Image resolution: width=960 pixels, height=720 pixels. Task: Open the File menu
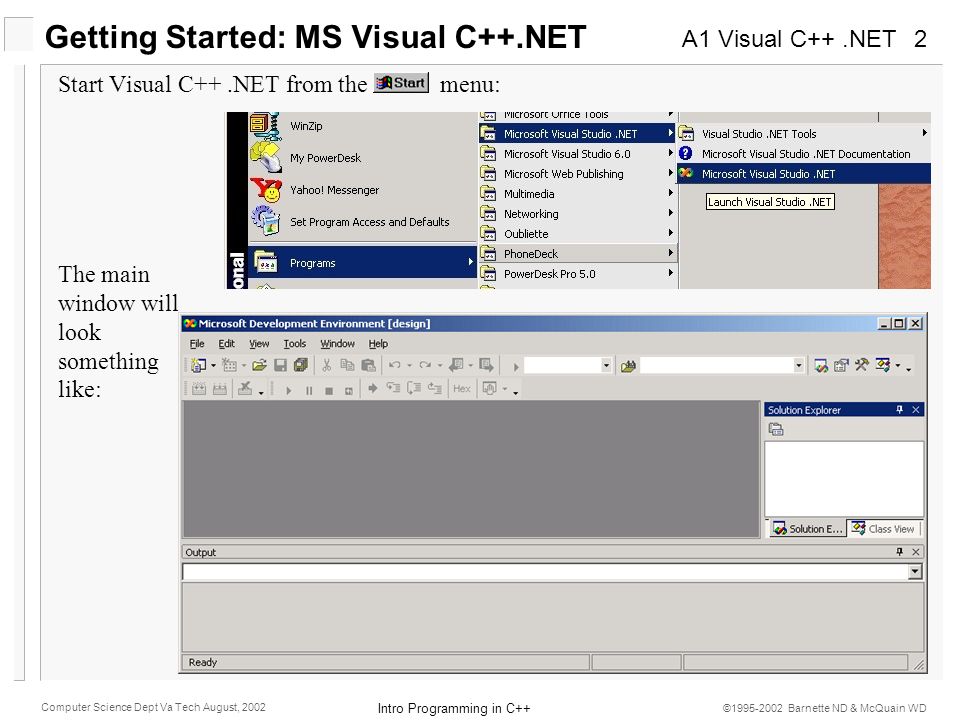coord(197,344)
